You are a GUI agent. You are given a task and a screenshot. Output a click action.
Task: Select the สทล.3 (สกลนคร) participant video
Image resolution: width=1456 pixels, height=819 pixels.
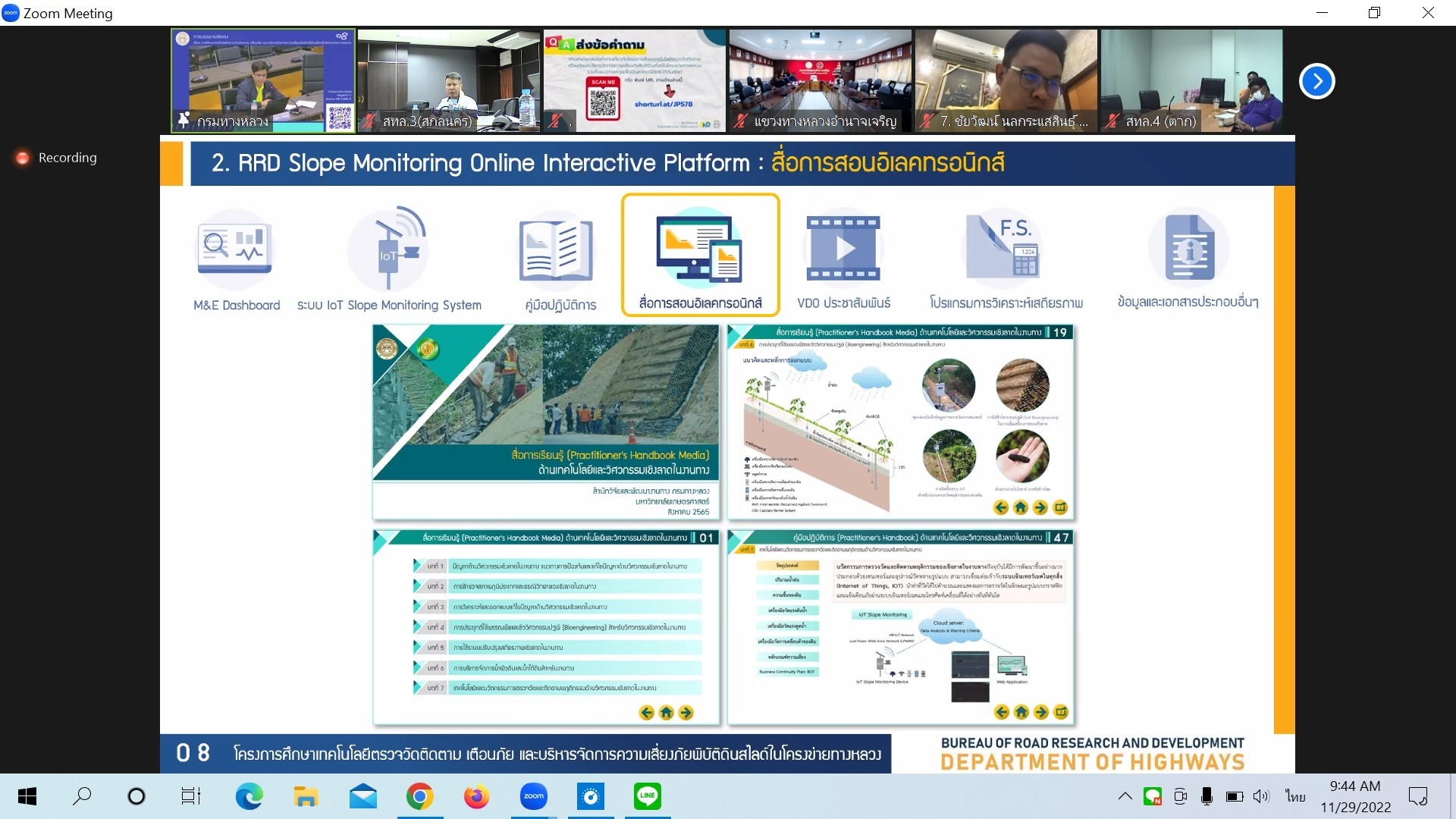(x=448, y=81)
